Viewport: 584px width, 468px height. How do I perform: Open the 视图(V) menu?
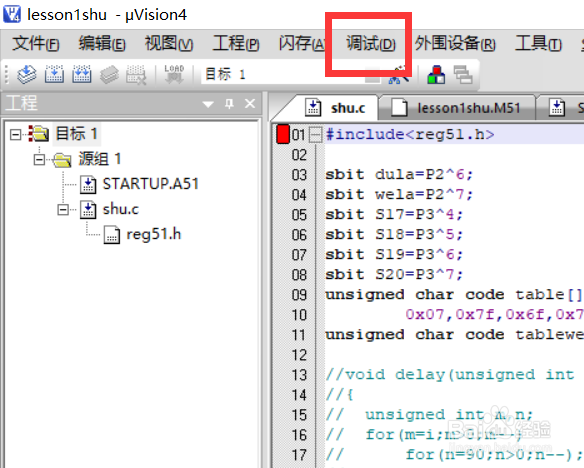169,44
